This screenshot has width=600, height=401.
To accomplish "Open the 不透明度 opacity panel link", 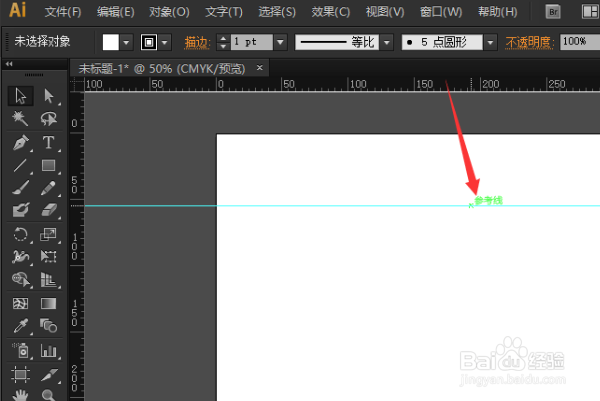I will click(x=530, y=42).
